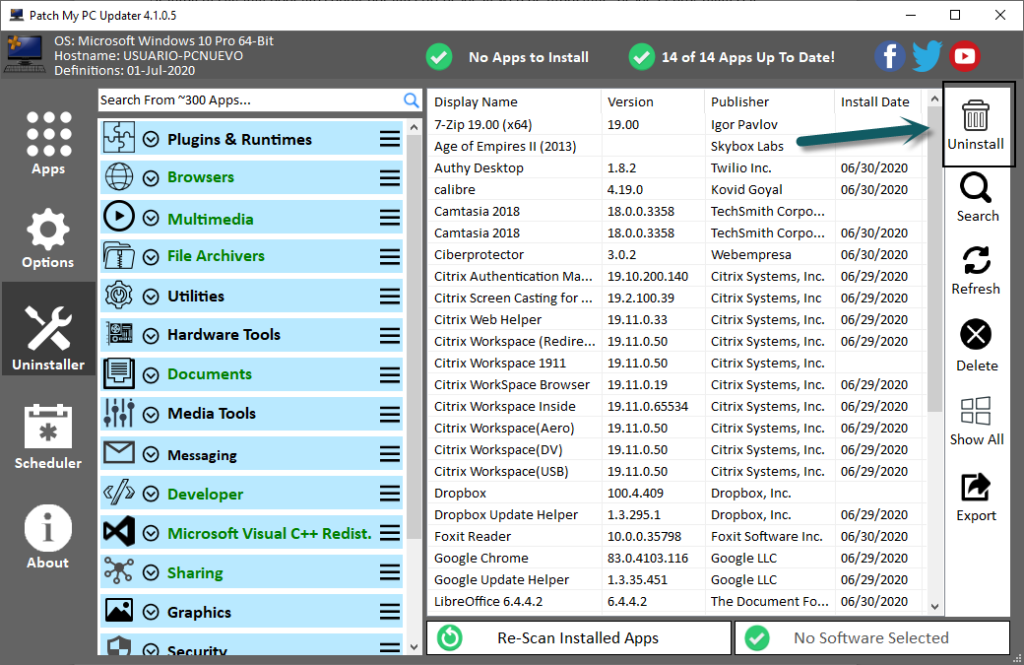This screenshot has height=665, width=1024.
Task: Expand the Documents category chevron
Action: [151, 375]
